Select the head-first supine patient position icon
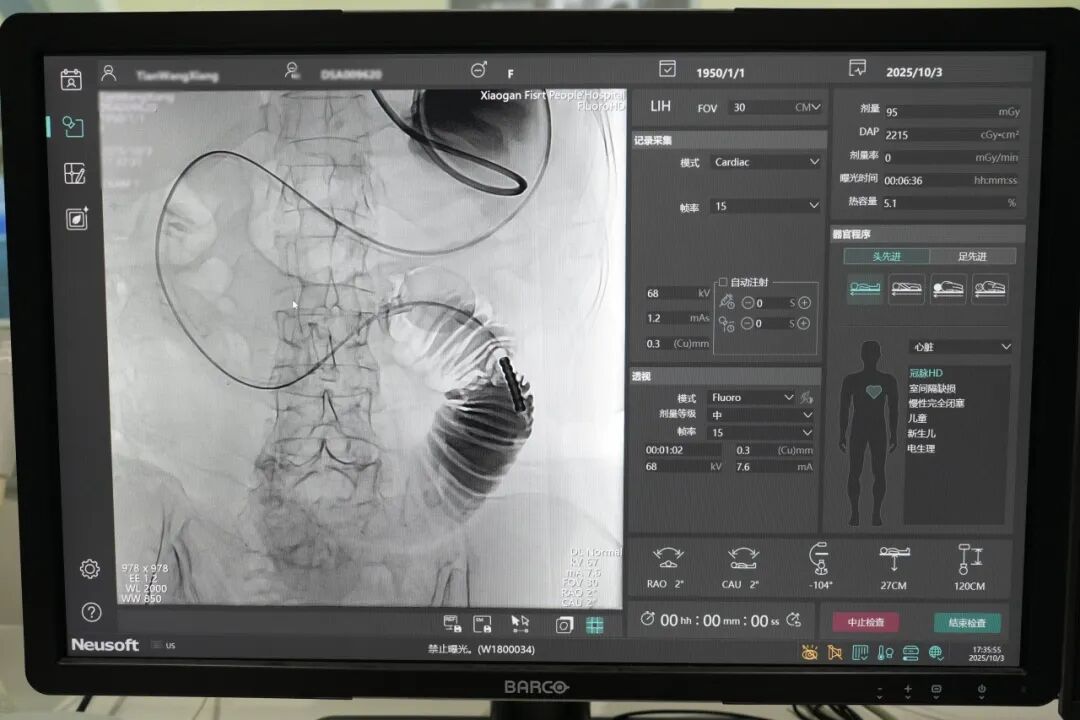The height and width of the screenshot is (720, 1080). [x=864, y=289]
